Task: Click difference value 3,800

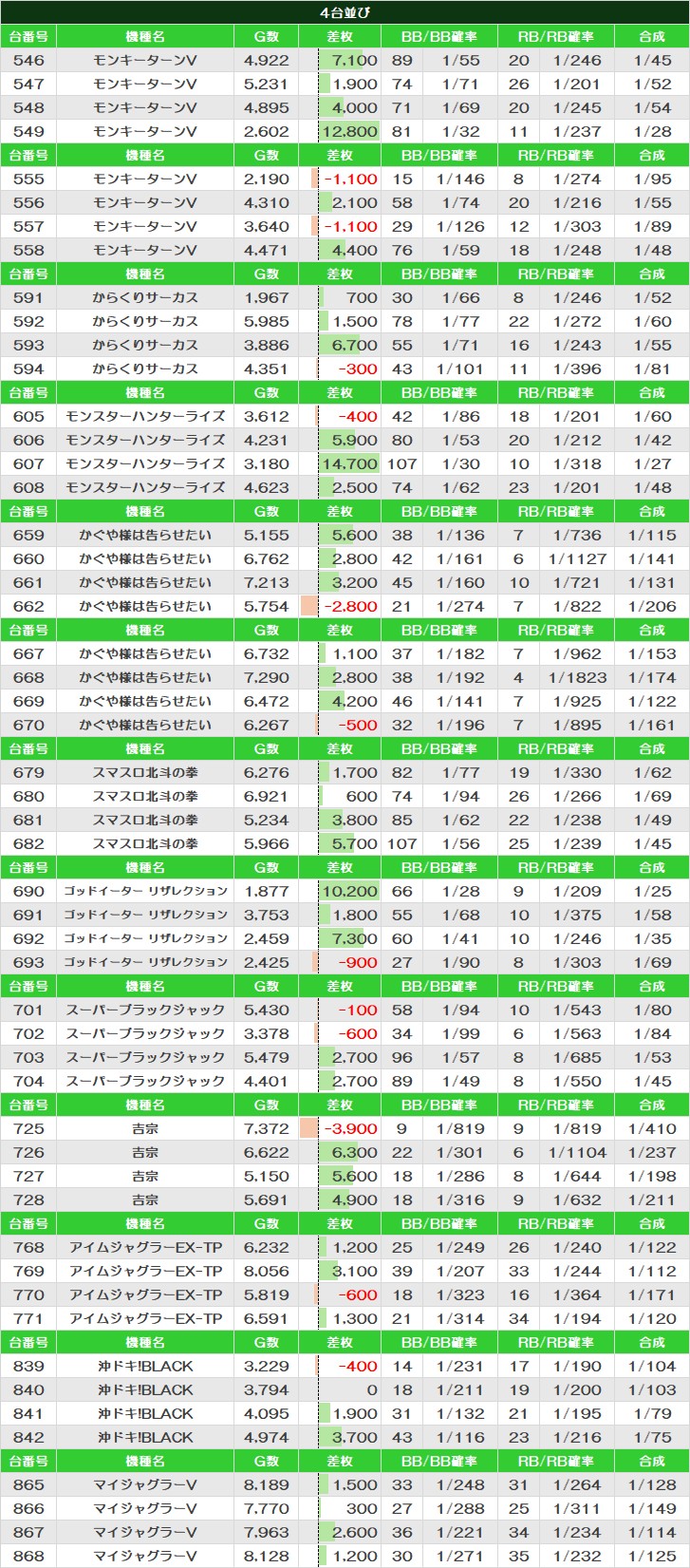Action: (355, 820)
